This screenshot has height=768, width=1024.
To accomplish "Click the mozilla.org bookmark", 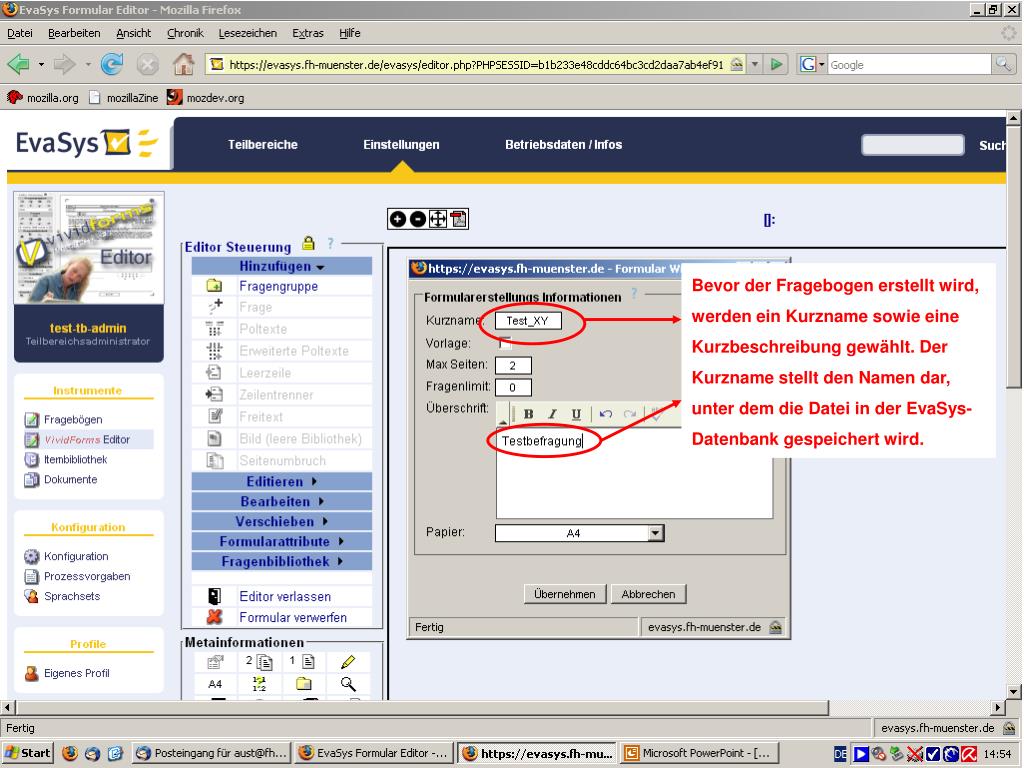I will click(x=43, y=98).
